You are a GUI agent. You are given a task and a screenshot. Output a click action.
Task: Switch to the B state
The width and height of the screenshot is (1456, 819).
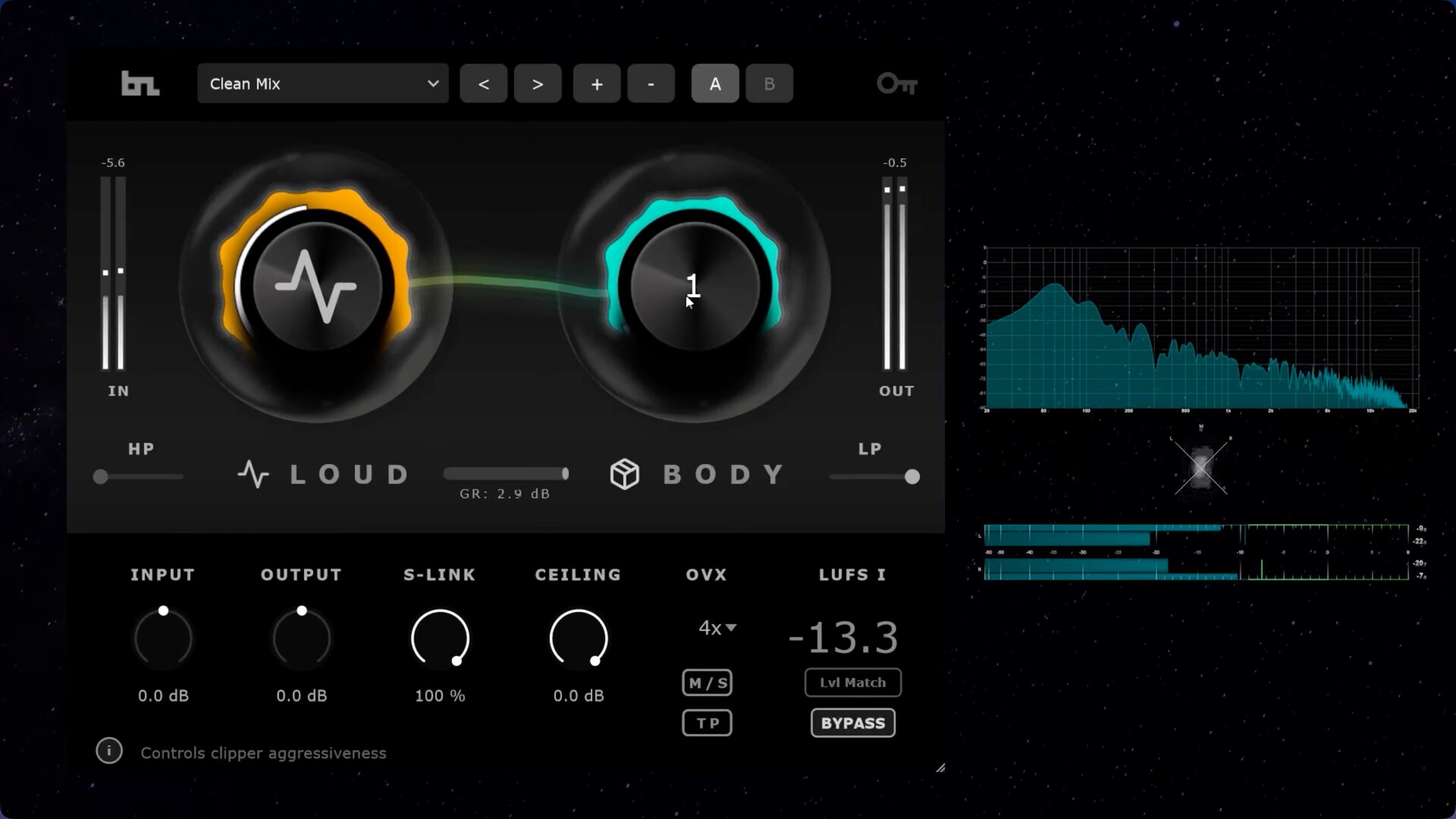coord(769,83)
